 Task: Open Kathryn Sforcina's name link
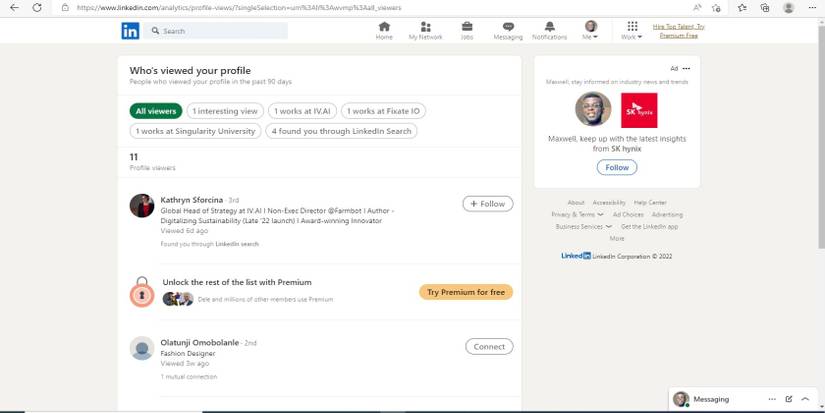click(192, 200)
